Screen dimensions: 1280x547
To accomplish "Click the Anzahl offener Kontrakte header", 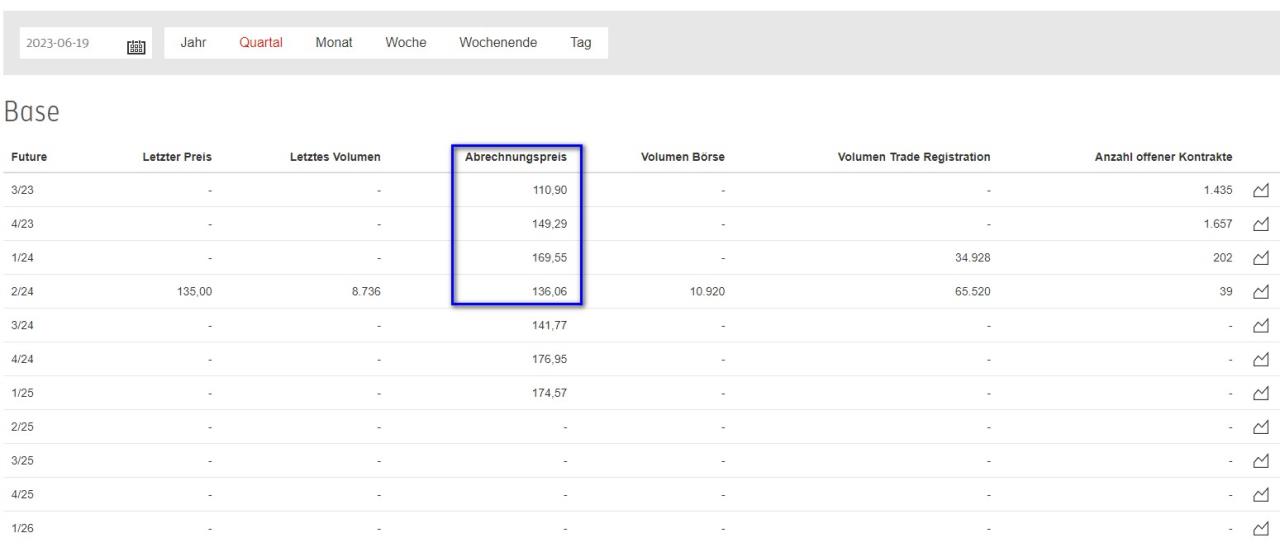I will coord(1163,156).
